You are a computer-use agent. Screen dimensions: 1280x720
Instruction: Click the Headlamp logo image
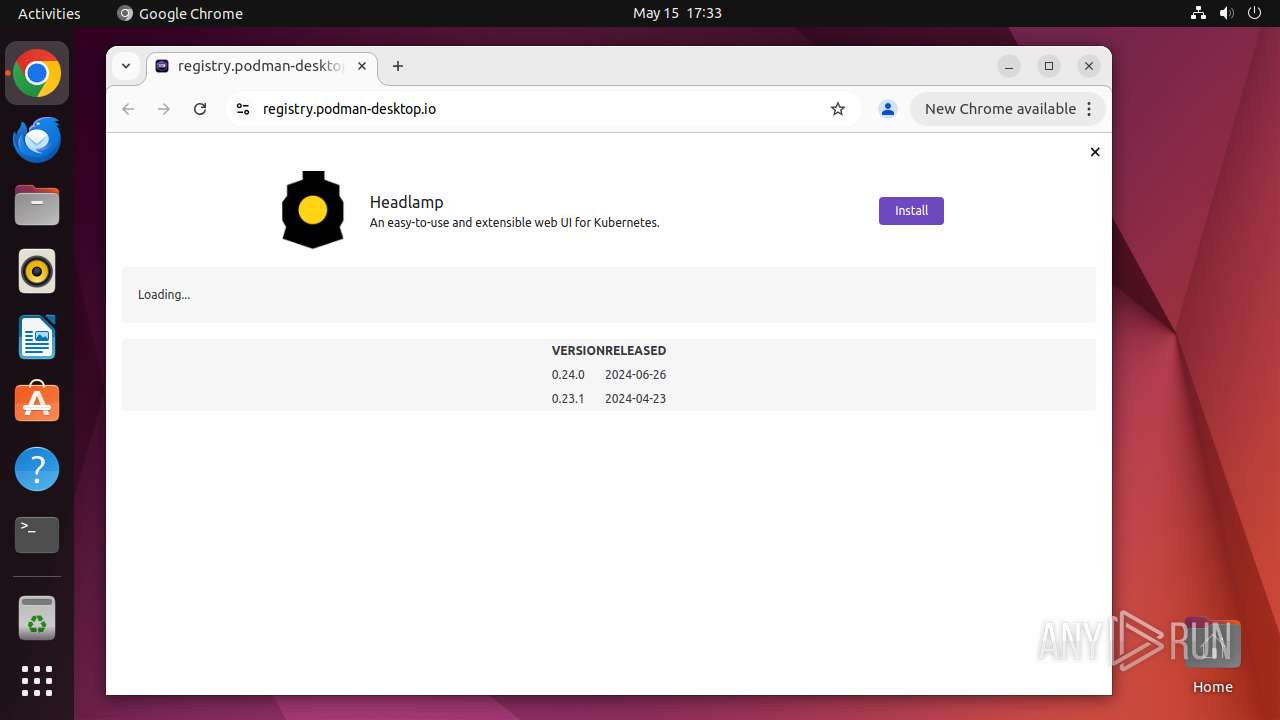click(x=313, y=210)
